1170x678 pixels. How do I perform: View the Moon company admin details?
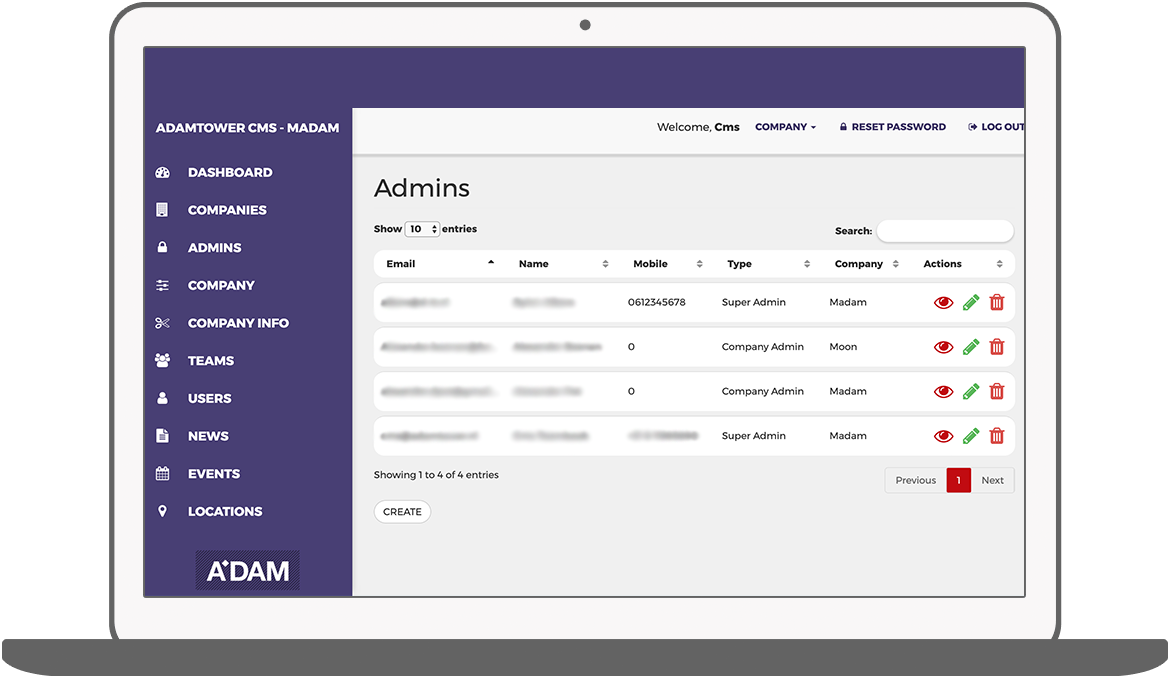coord(943,347)
